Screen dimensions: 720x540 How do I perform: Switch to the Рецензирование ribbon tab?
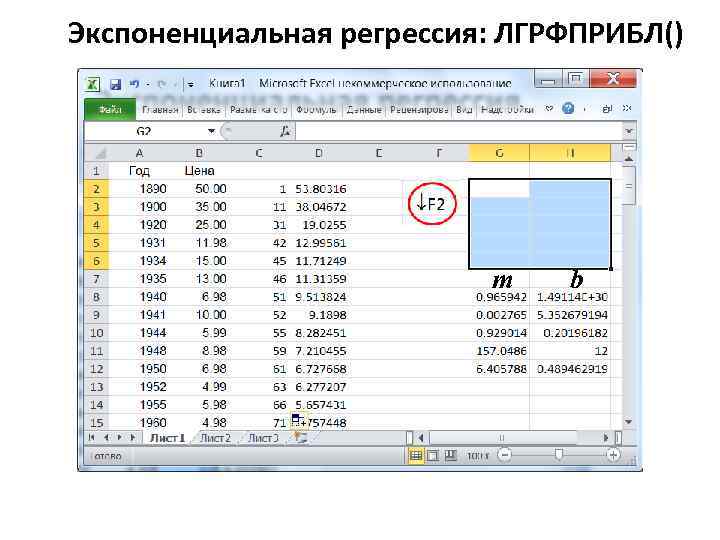tap(419, 110)
